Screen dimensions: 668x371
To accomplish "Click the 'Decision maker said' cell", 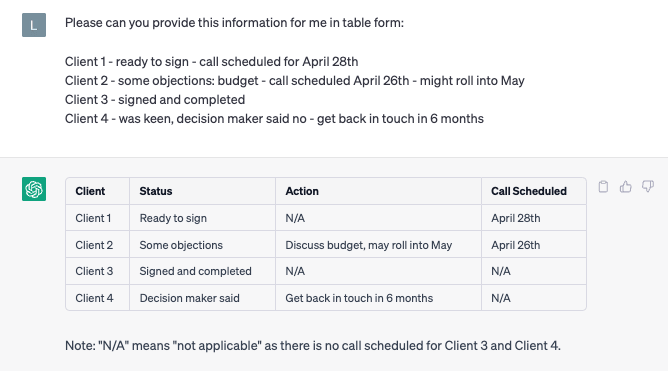I will coord(202,298).
